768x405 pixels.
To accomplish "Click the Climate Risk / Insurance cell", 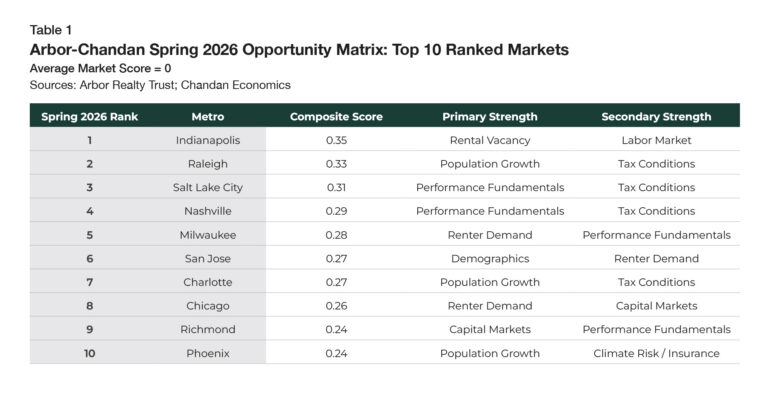I will click(656, 353).
